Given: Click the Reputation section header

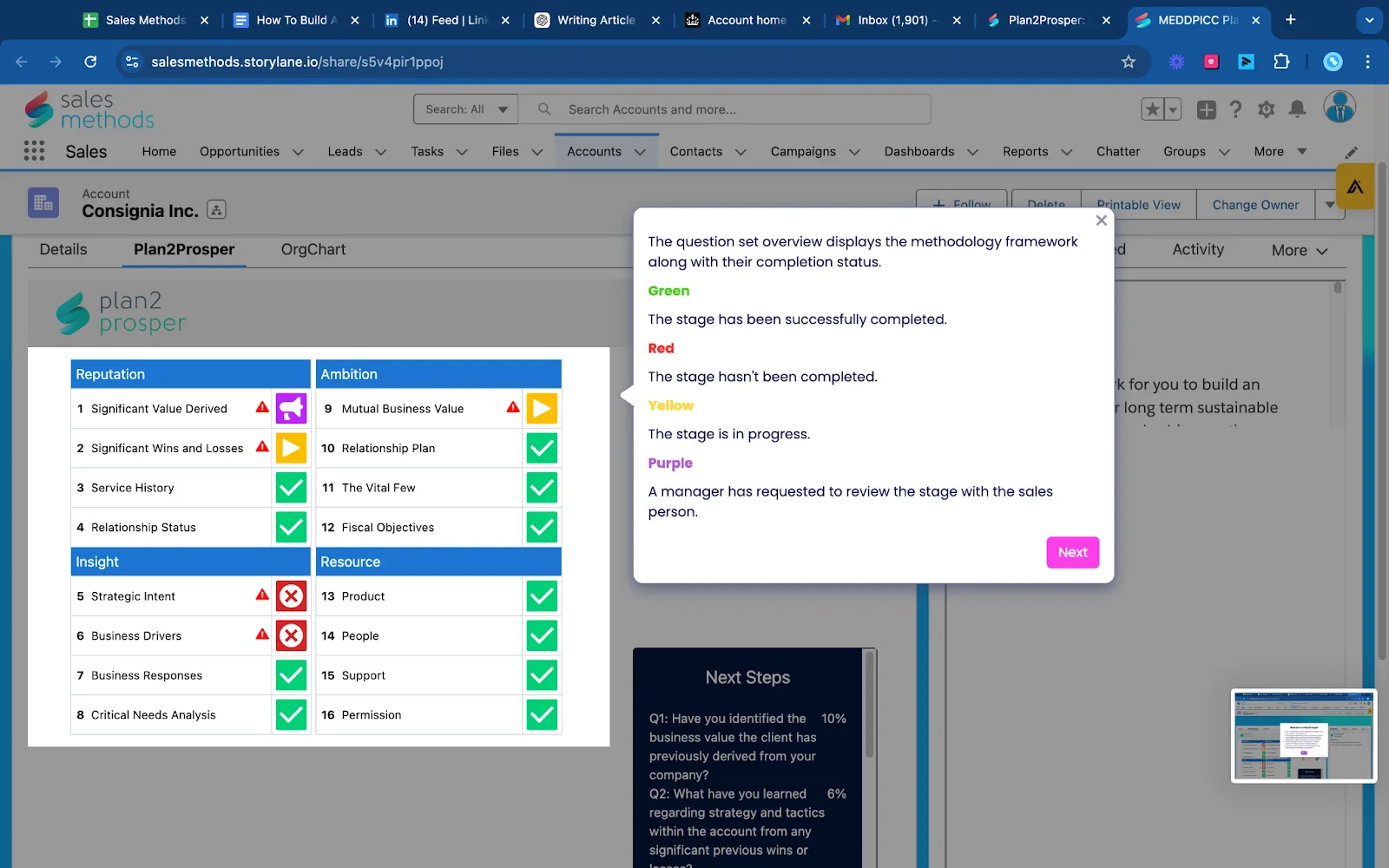Looking at the screenshot, I should point(190,374).
